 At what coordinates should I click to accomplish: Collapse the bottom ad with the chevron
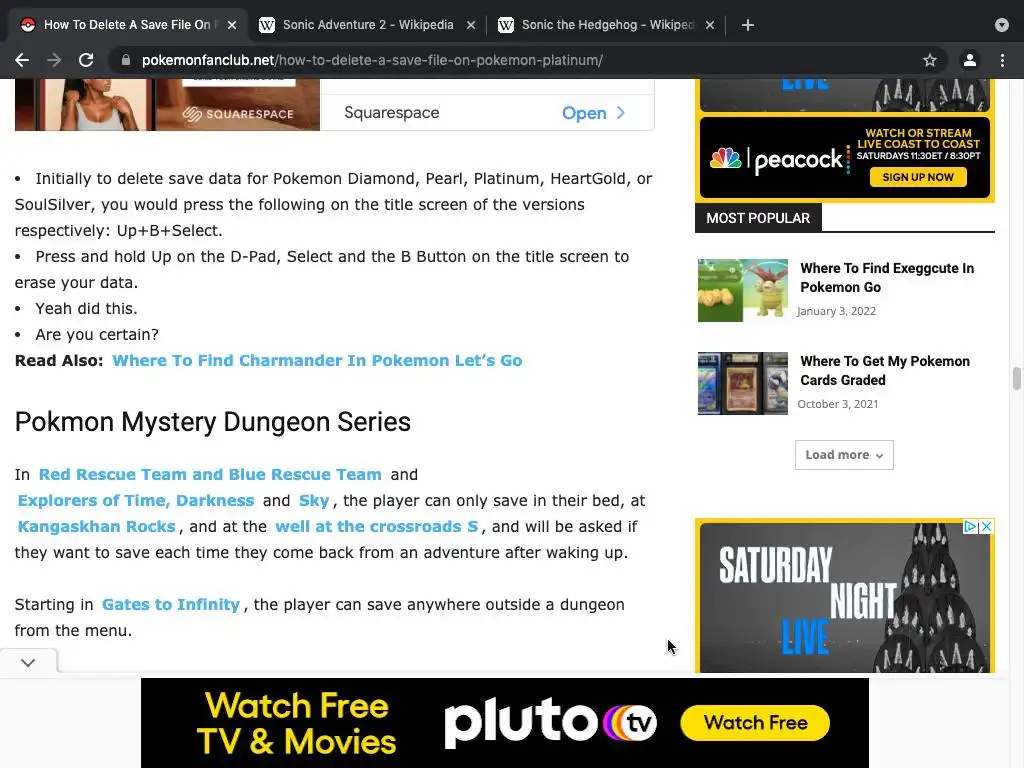[x=28, y=662]
